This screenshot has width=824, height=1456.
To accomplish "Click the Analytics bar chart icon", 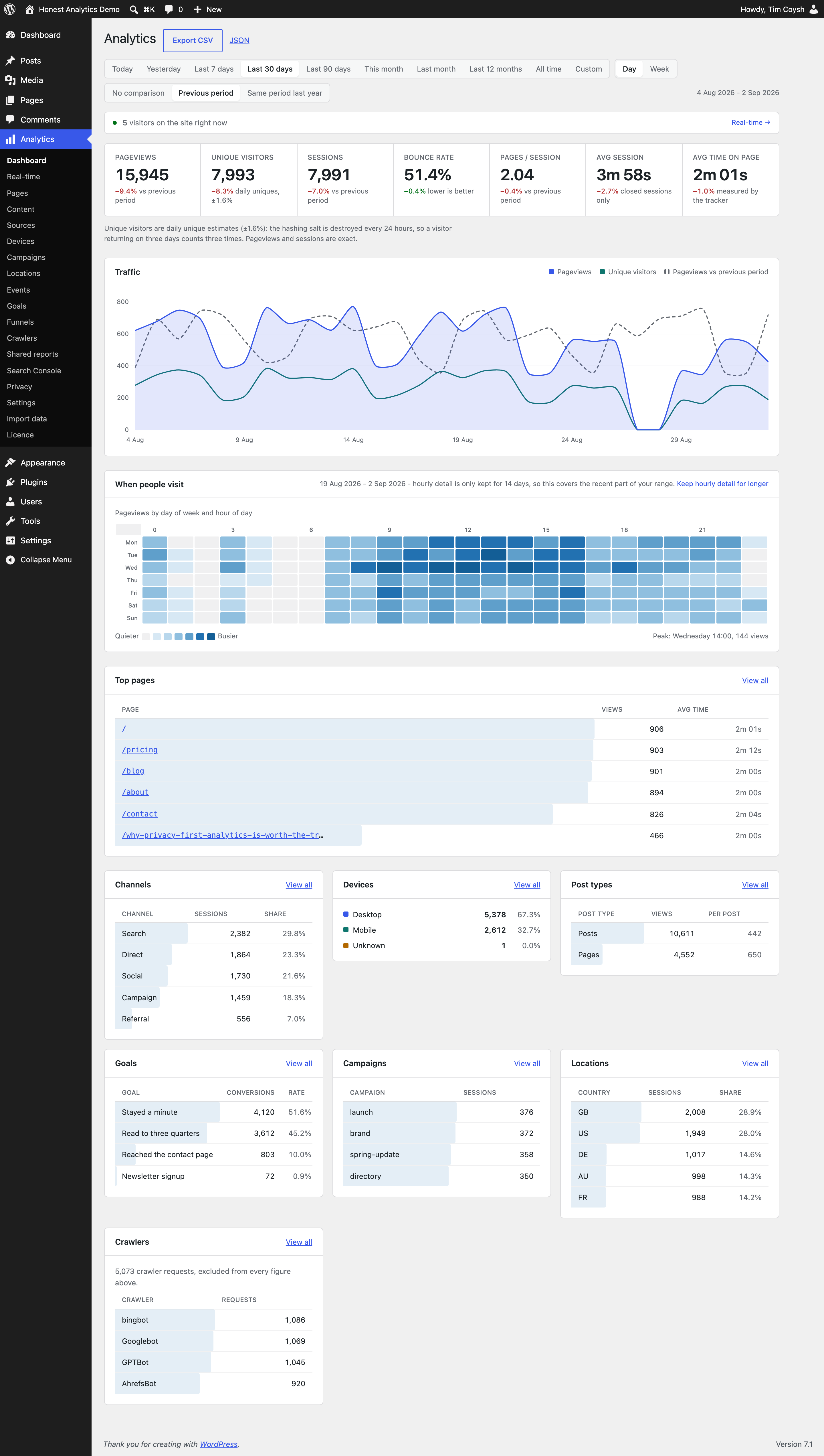I will 10,139.
